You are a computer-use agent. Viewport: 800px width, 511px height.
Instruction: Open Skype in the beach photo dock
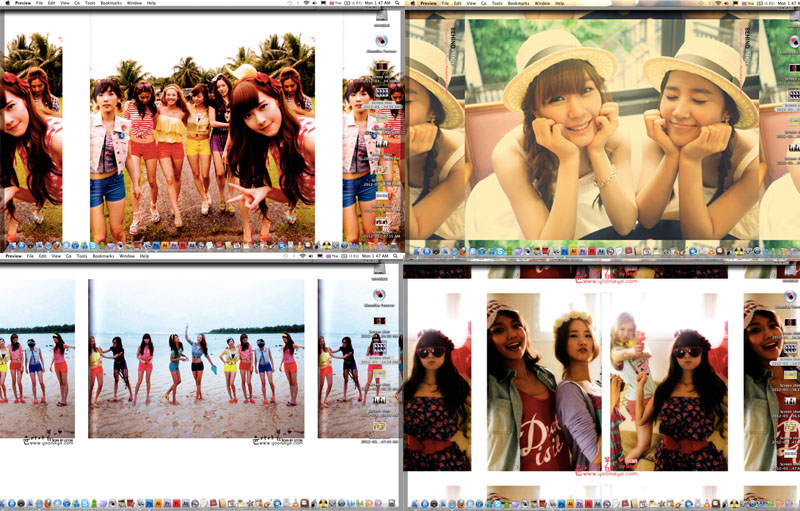(85, 503)
